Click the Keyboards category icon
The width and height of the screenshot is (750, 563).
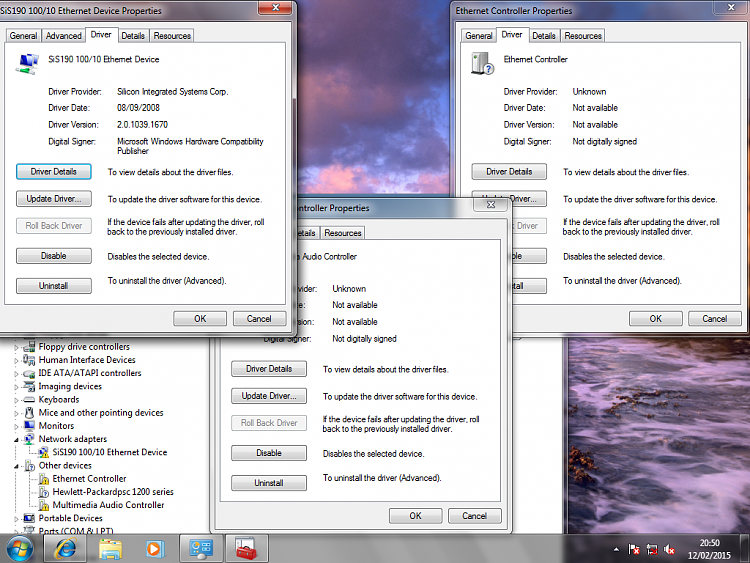coord(29,399)
